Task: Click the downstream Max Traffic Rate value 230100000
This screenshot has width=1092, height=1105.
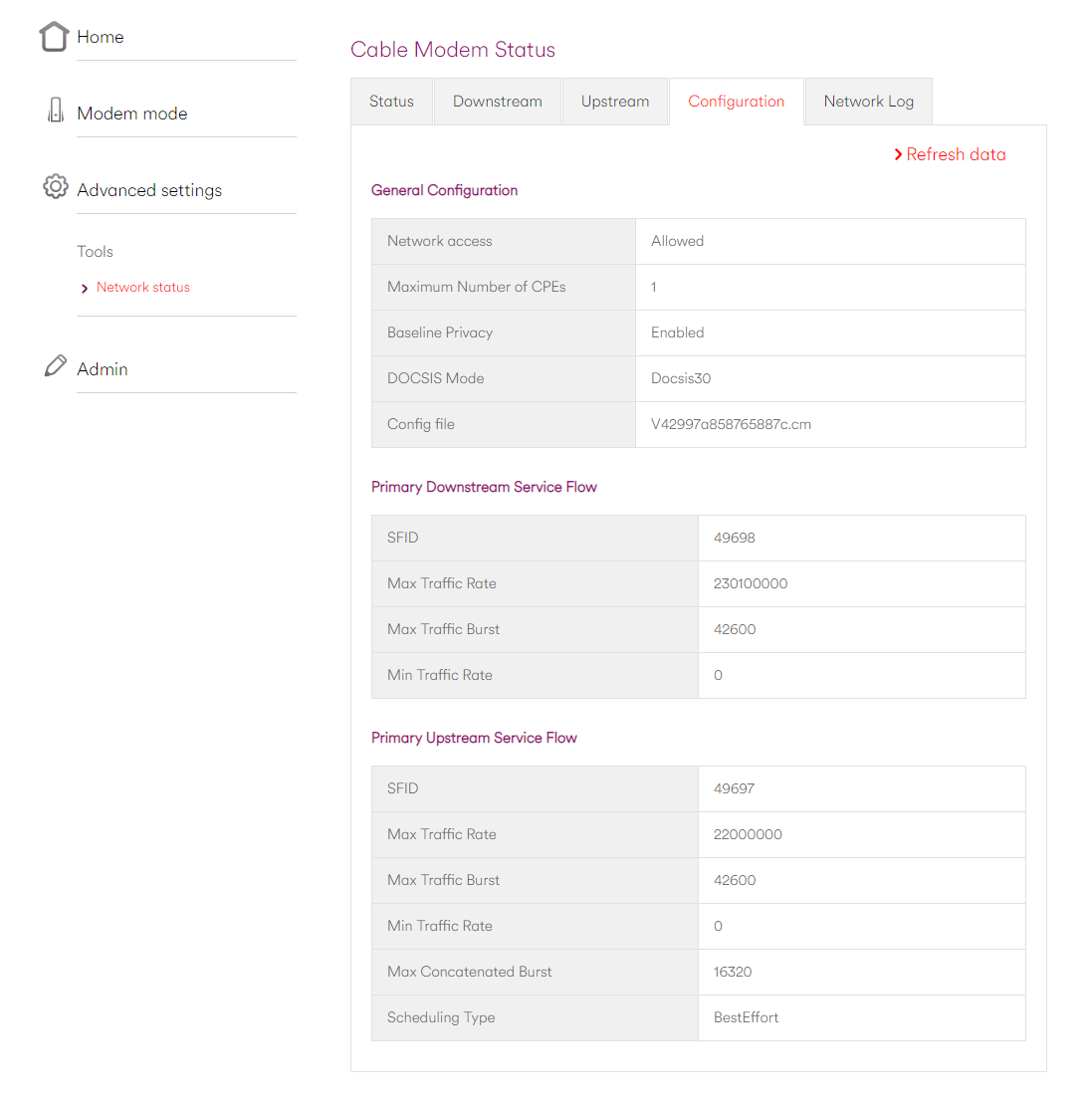Action: (x=751, y=583)
